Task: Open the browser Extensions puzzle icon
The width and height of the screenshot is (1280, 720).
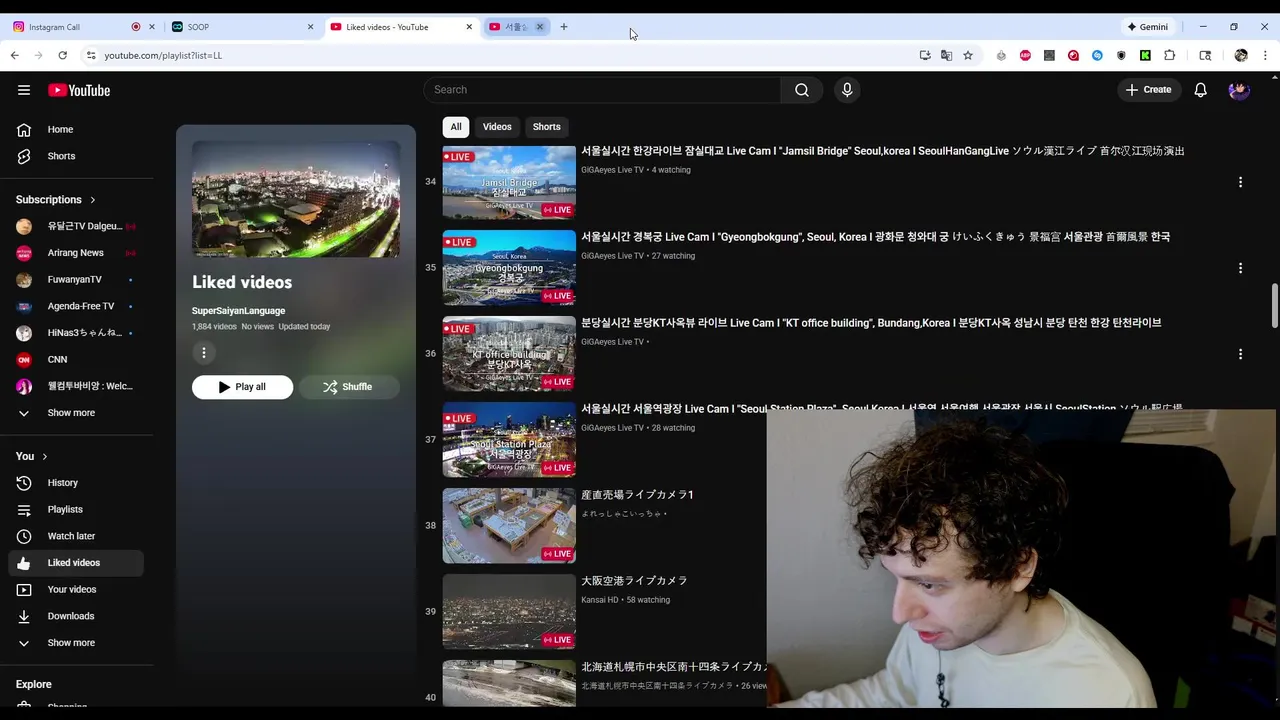Action: [x=1169, y=55]
